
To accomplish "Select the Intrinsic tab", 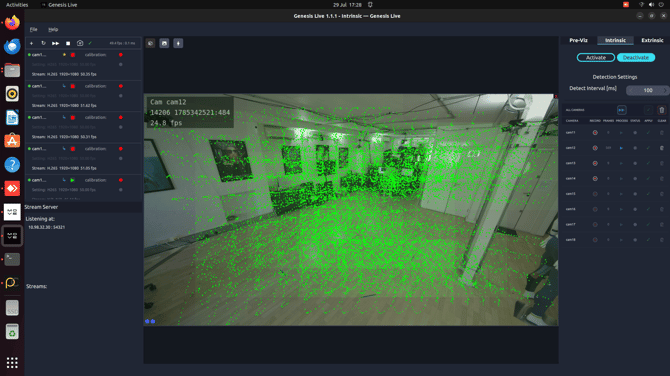I will 615,40.
